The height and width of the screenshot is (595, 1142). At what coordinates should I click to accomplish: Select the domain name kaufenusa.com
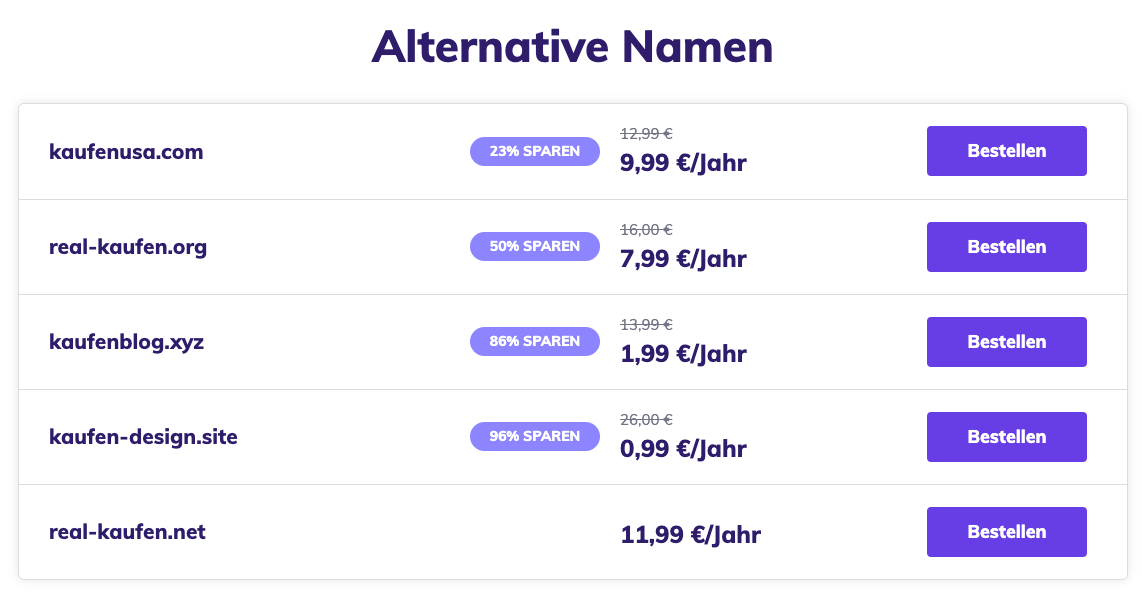tap(126, 152)
